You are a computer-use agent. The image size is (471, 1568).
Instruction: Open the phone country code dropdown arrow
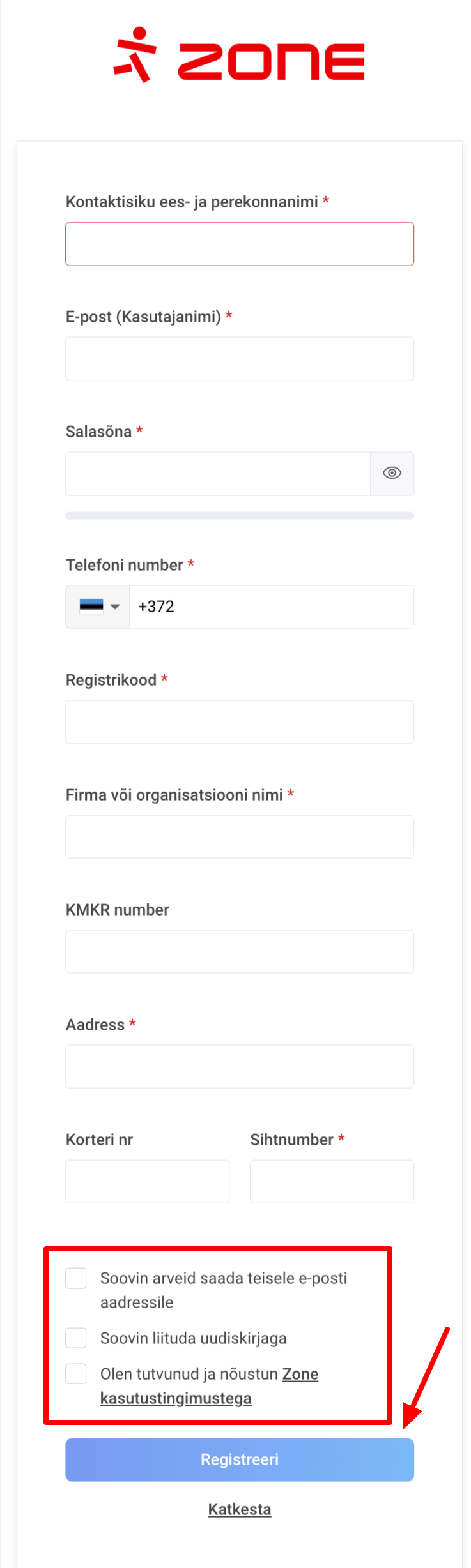point(115,607)
